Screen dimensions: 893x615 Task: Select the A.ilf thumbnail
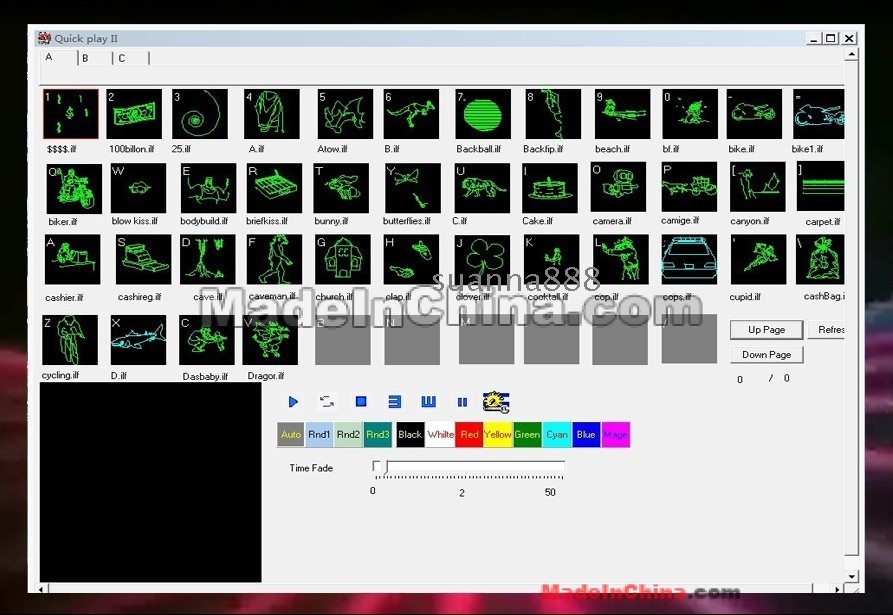pyautogui.click(x=272, y=114)
